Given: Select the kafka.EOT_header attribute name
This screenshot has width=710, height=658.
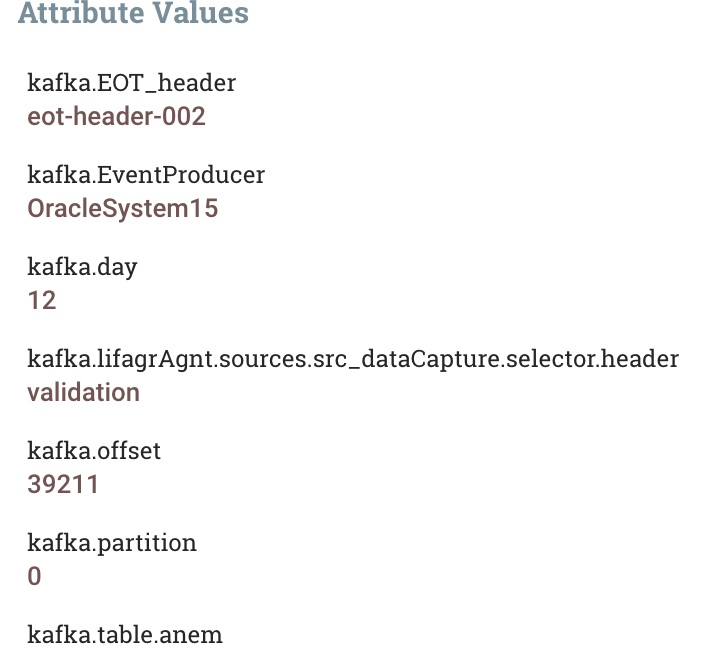Looking at the screenshot, I should point(131,83).
